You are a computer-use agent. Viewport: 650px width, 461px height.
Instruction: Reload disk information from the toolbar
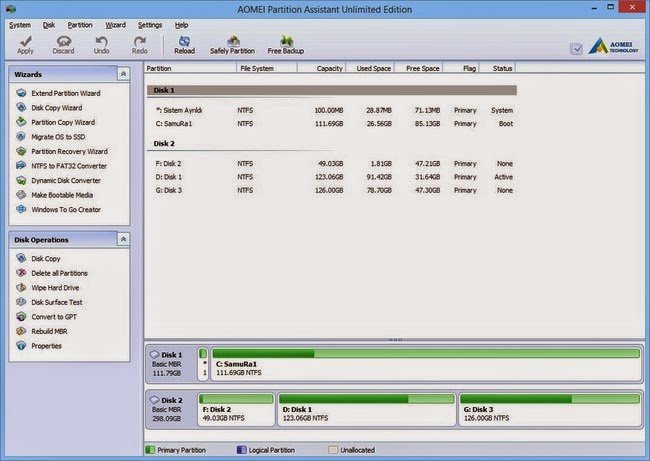click(x=184, y=45)
